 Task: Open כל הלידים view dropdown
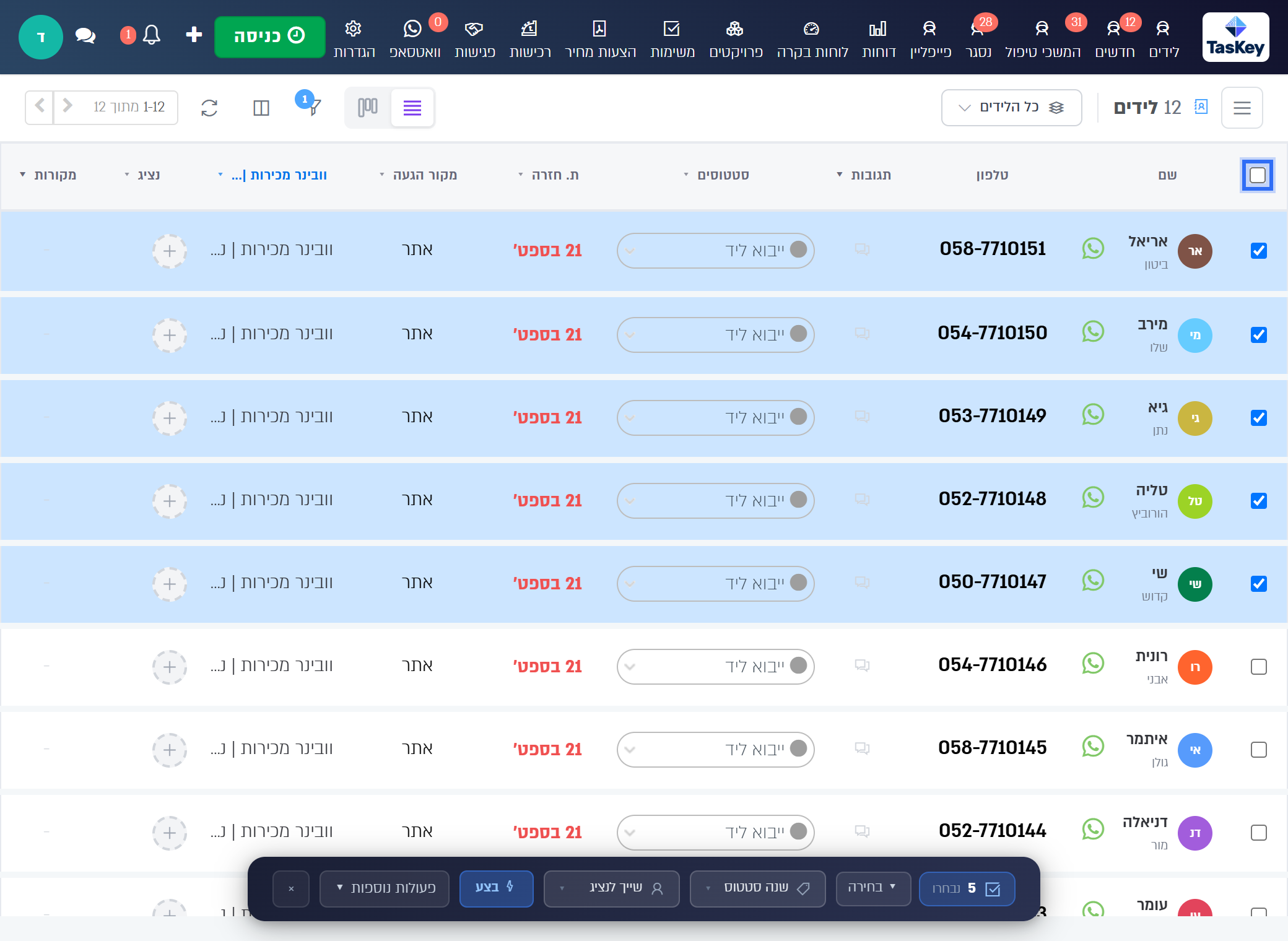(x=1011, y=108)
